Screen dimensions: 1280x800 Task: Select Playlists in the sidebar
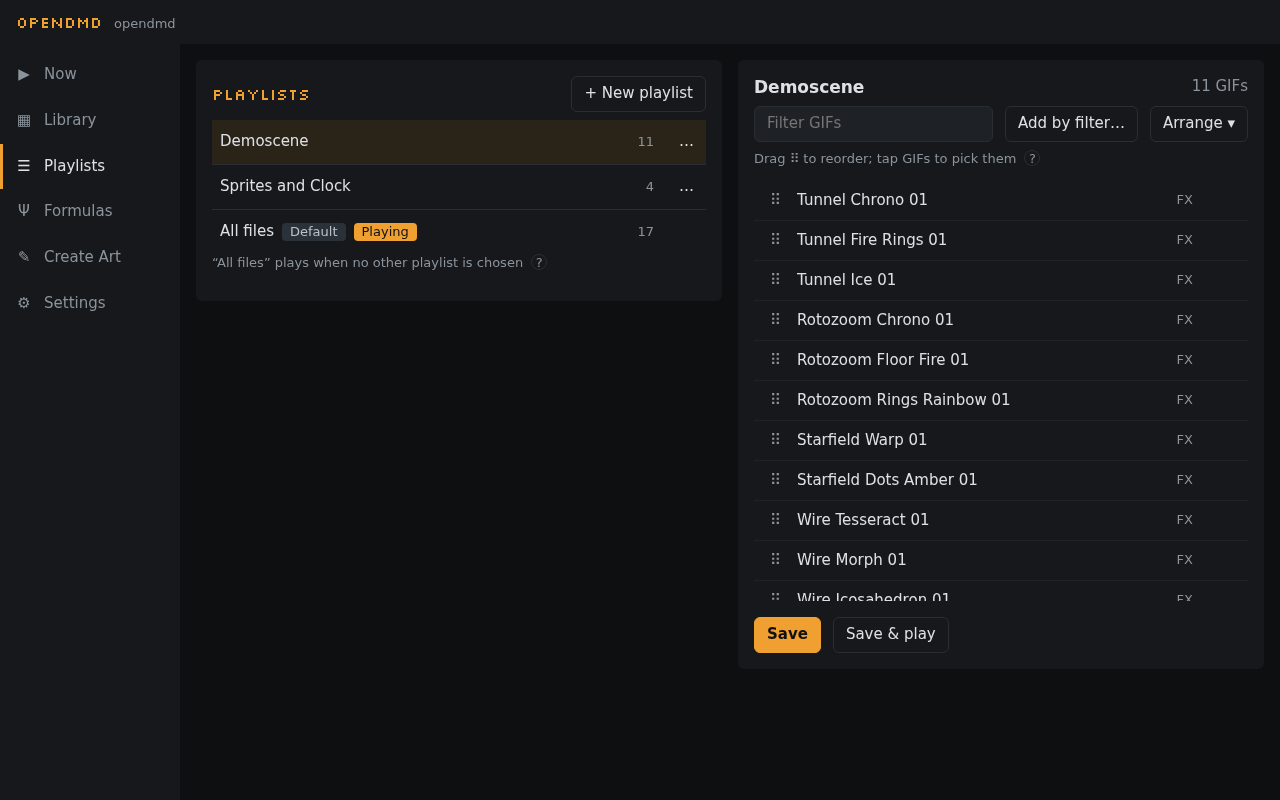90,166
